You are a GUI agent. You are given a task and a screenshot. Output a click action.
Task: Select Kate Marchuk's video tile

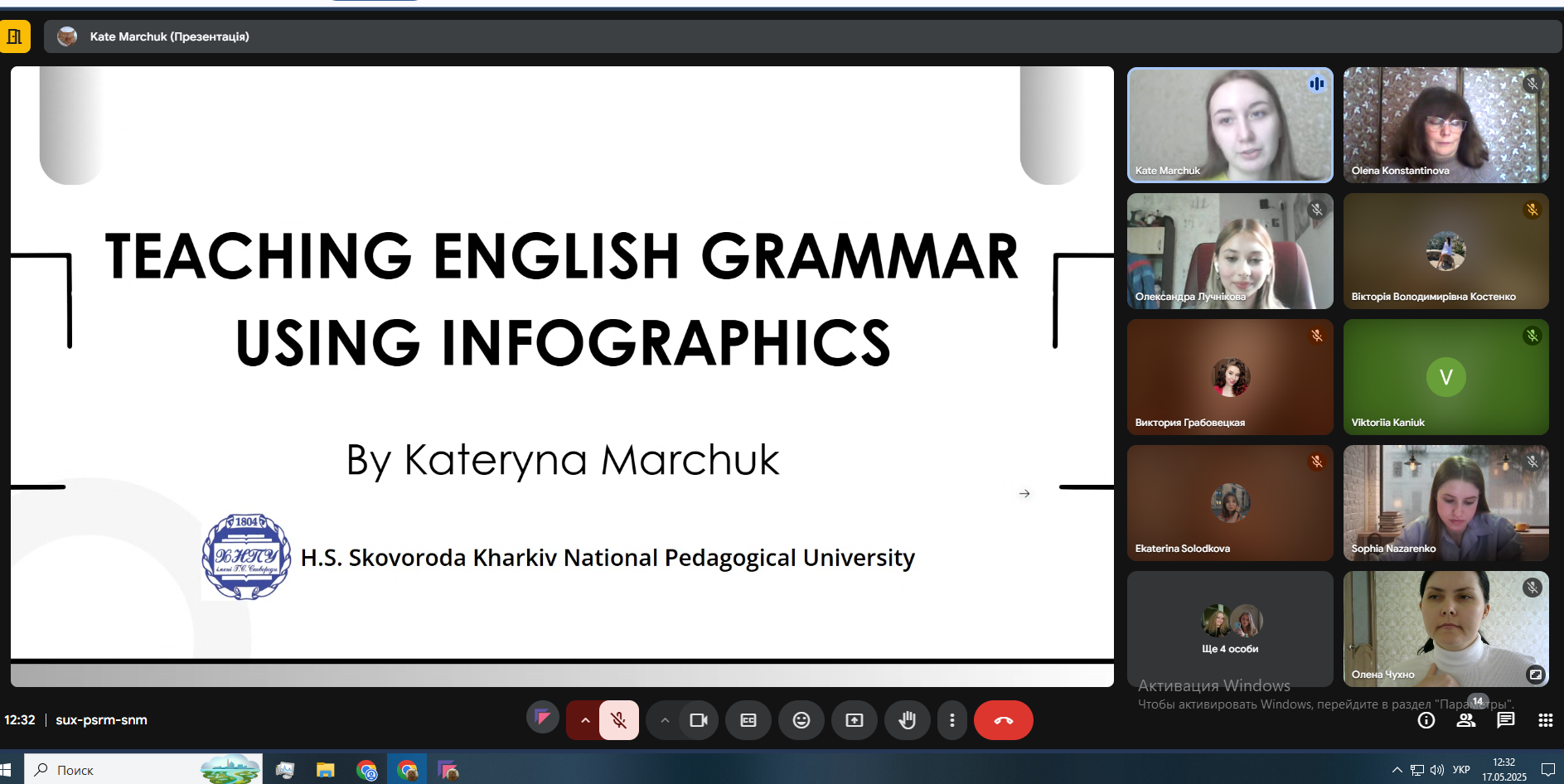1230,125
